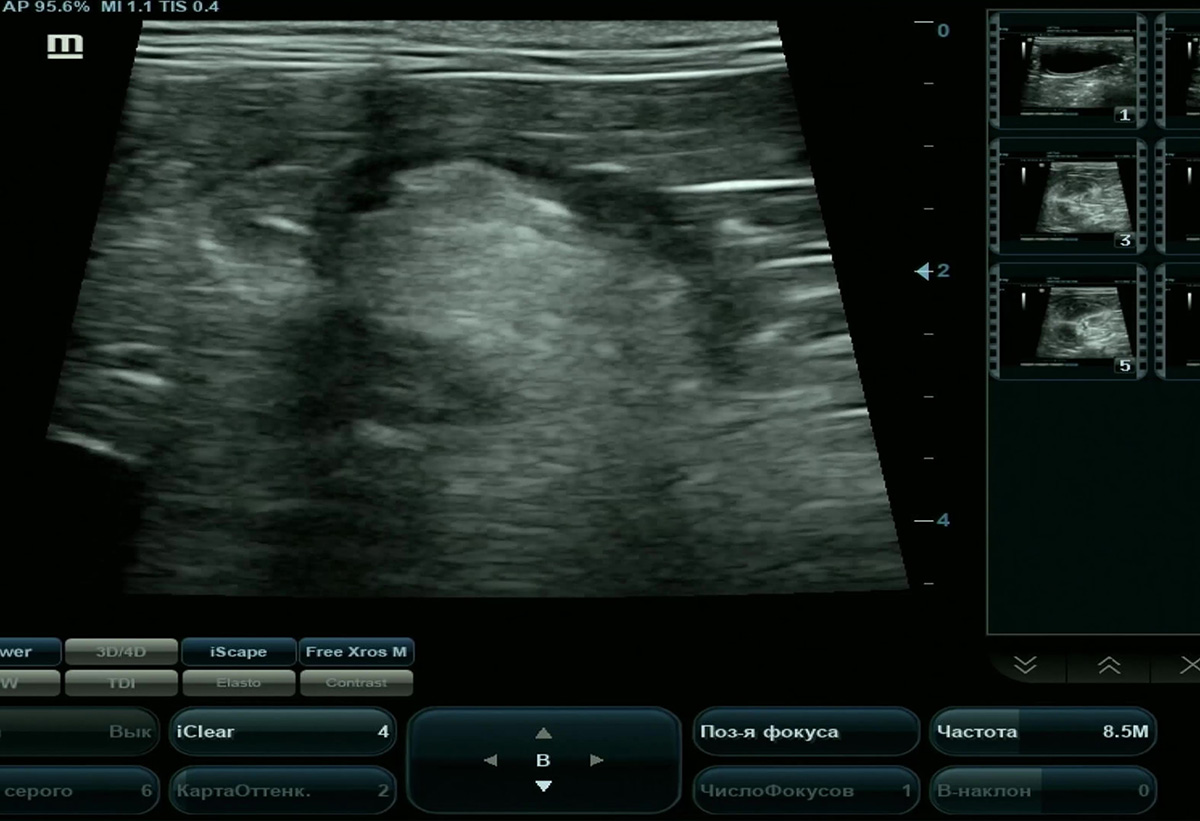
Task: Open cine clip thumbnail number 3
Action: (x=1068, y=196)
